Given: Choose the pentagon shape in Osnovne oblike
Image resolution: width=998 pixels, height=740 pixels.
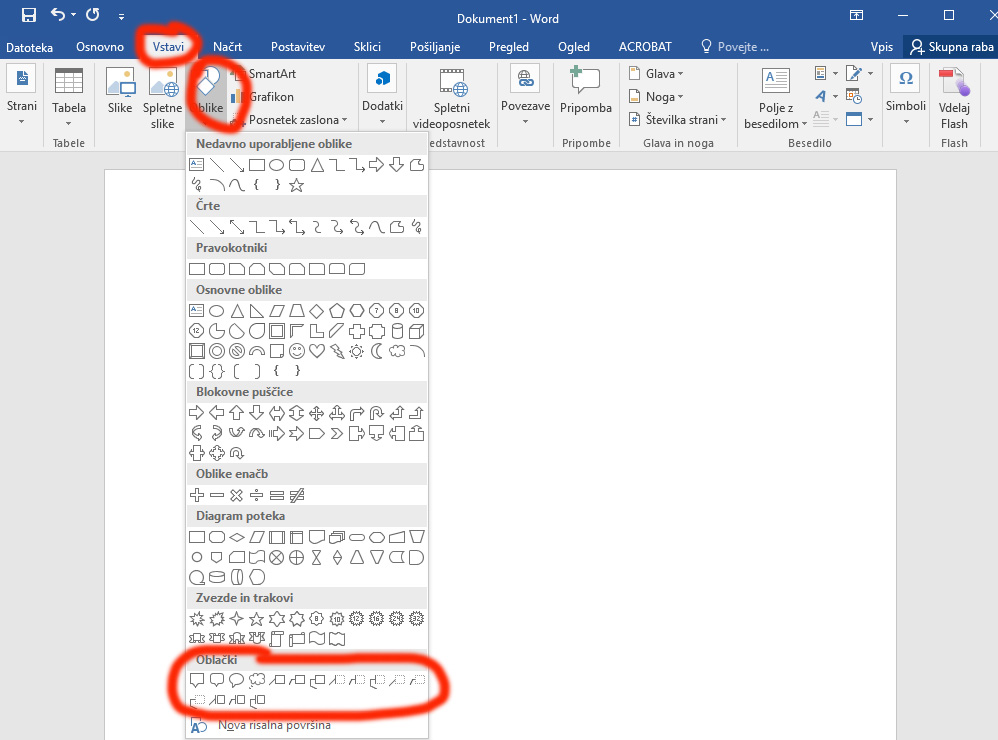Looking at the screenshot, I should 337,311.
